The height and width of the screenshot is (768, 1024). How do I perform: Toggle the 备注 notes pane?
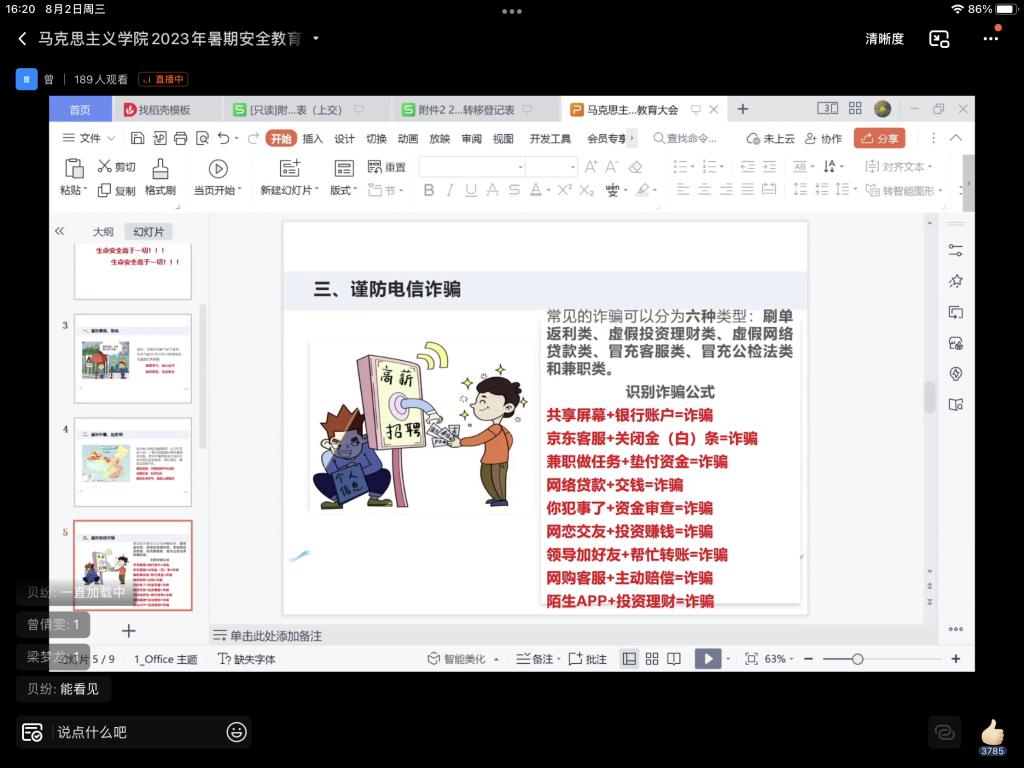pyautogui.click(x=535, y=659)
